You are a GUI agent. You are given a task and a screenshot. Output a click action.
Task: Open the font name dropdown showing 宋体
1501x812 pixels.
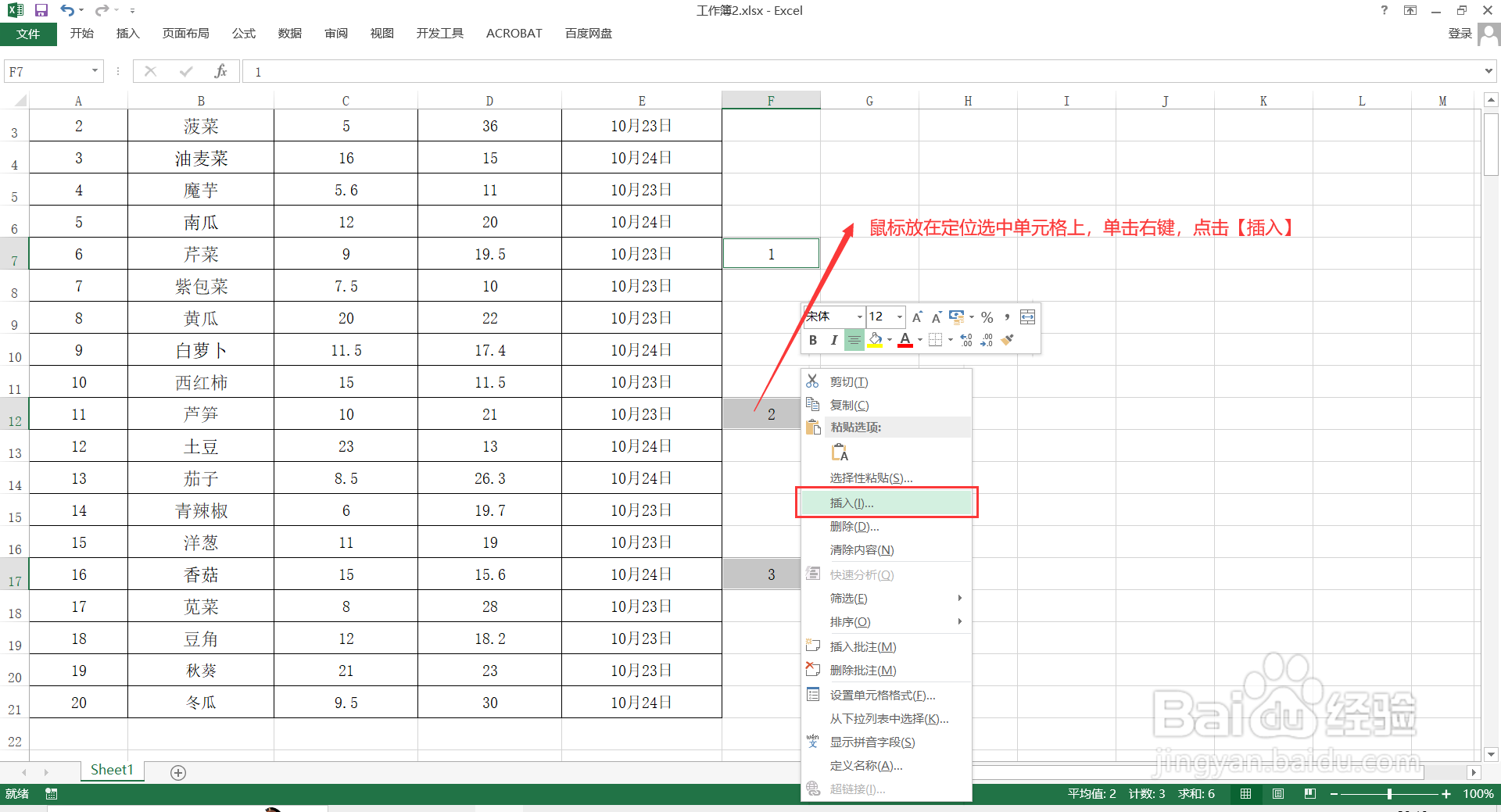click(x=859, y=317)
